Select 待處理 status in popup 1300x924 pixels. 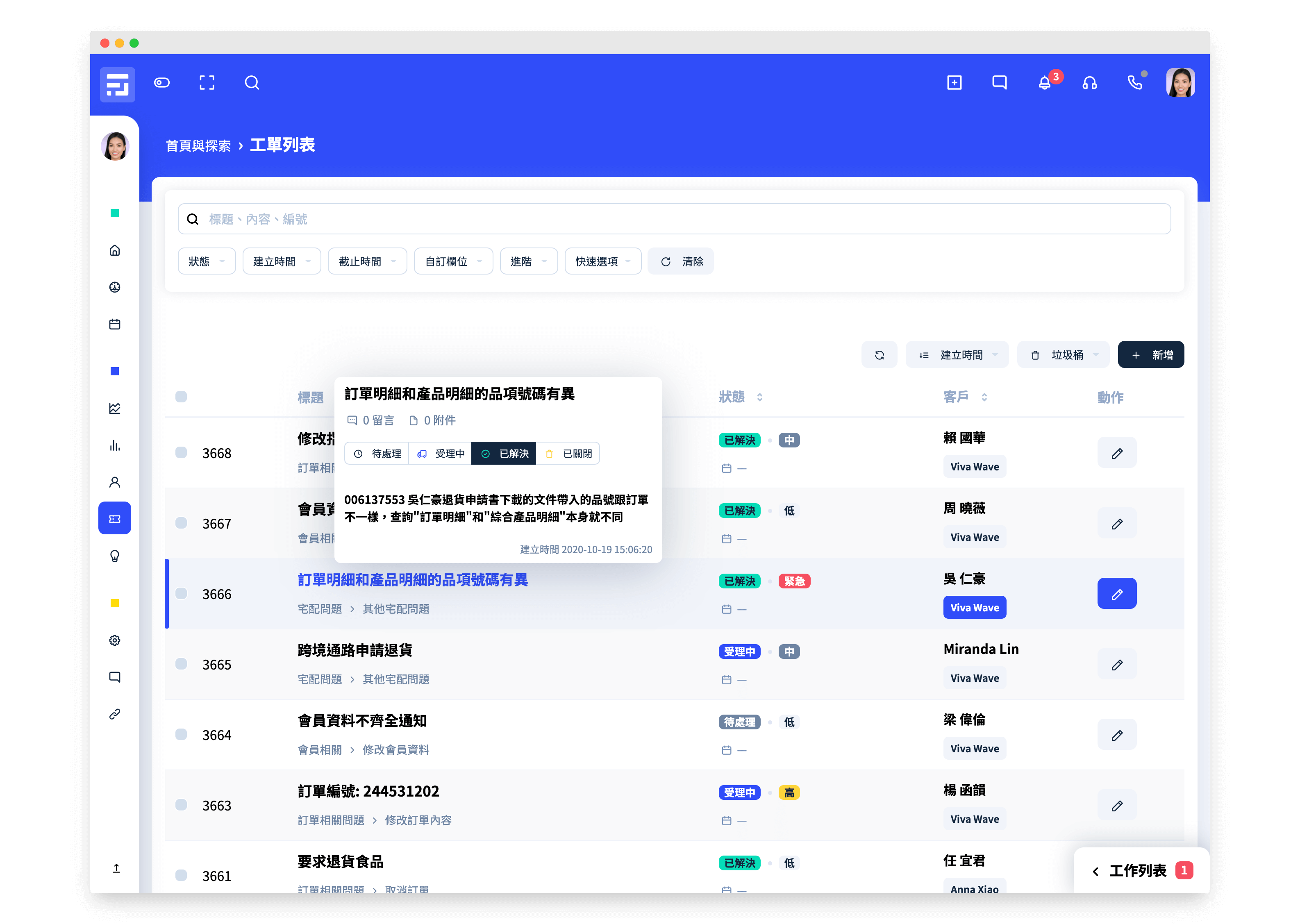[377, 454]
